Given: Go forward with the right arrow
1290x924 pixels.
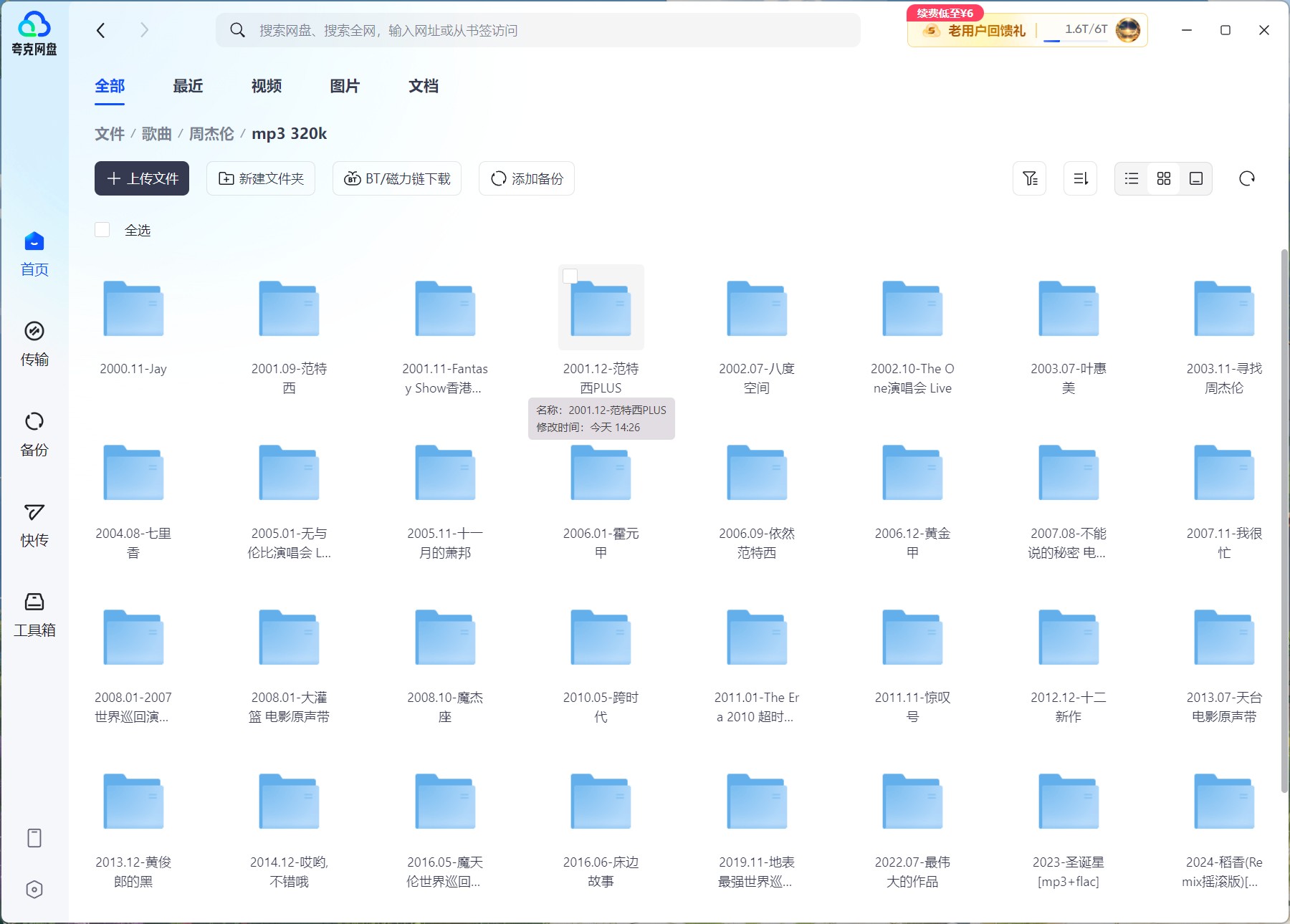Looking at the screenshot, I should coord(144,30).
